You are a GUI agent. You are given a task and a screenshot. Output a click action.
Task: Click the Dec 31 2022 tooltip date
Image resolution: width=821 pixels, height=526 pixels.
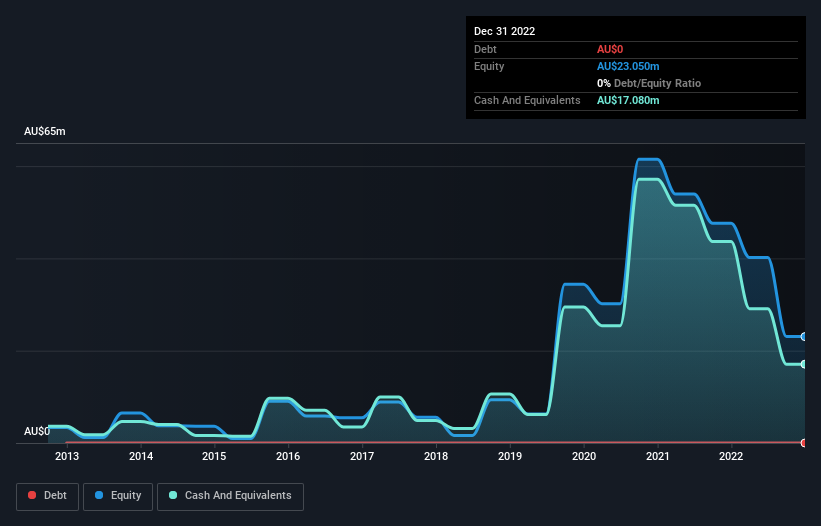[504, 31]
